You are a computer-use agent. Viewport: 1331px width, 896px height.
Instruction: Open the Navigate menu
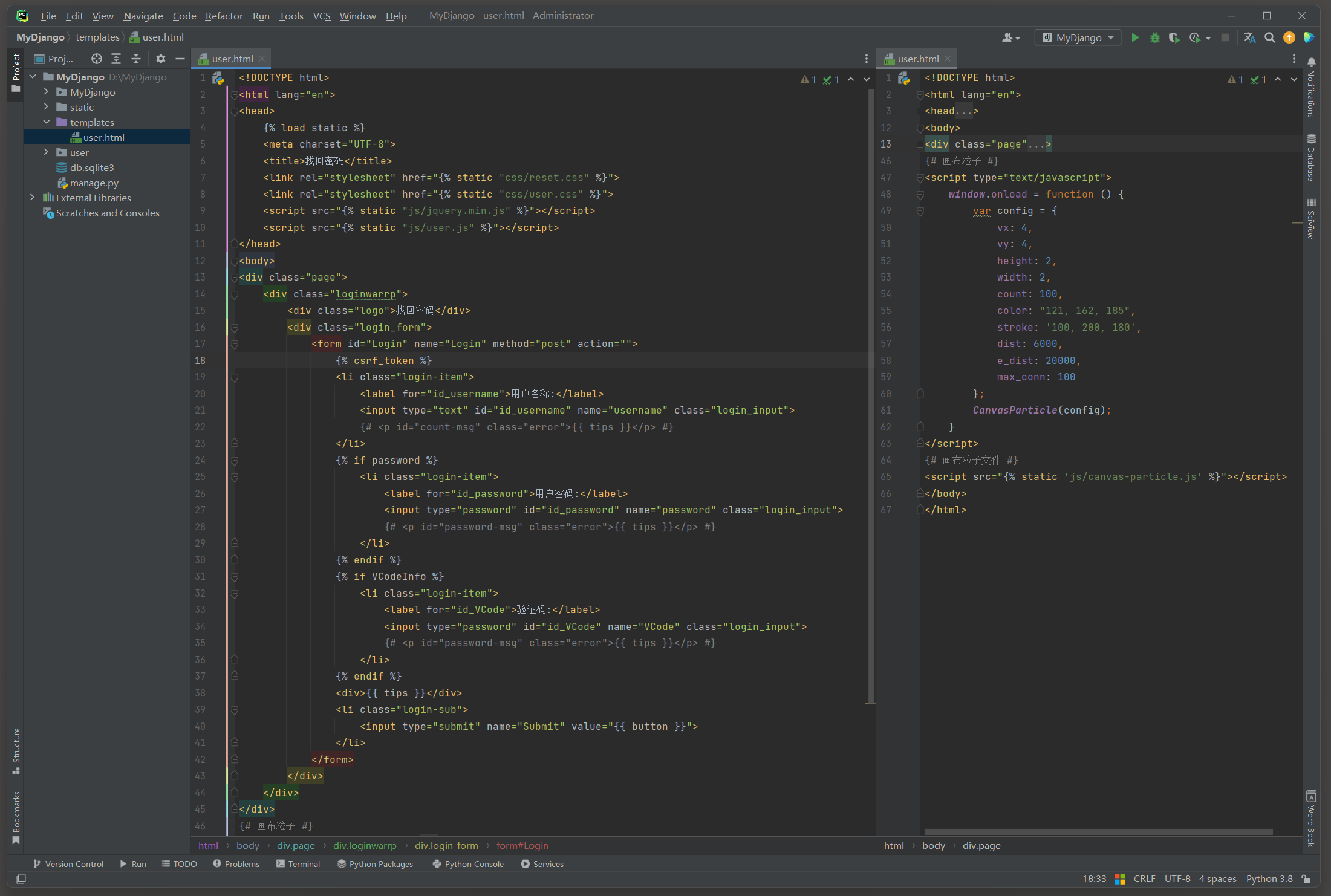(143, 16)
